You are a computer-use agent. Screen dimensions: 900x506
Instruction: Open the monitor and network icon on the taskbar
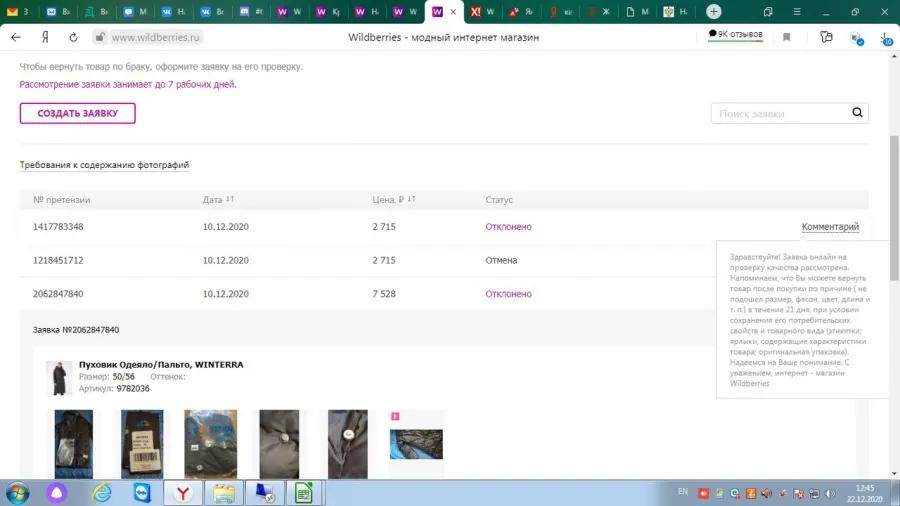(x=264, y=493)
